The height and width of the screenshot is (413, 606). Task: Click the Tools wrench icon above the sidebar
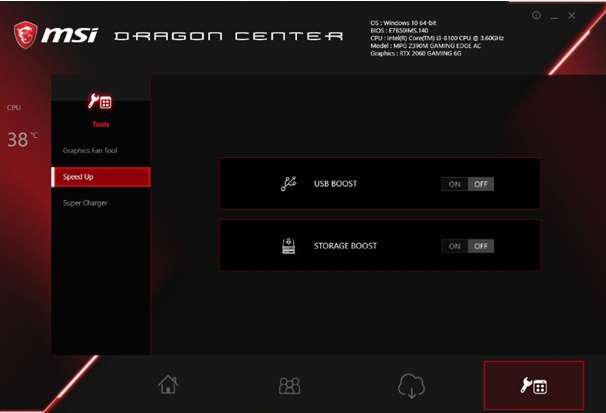[100, 102]
